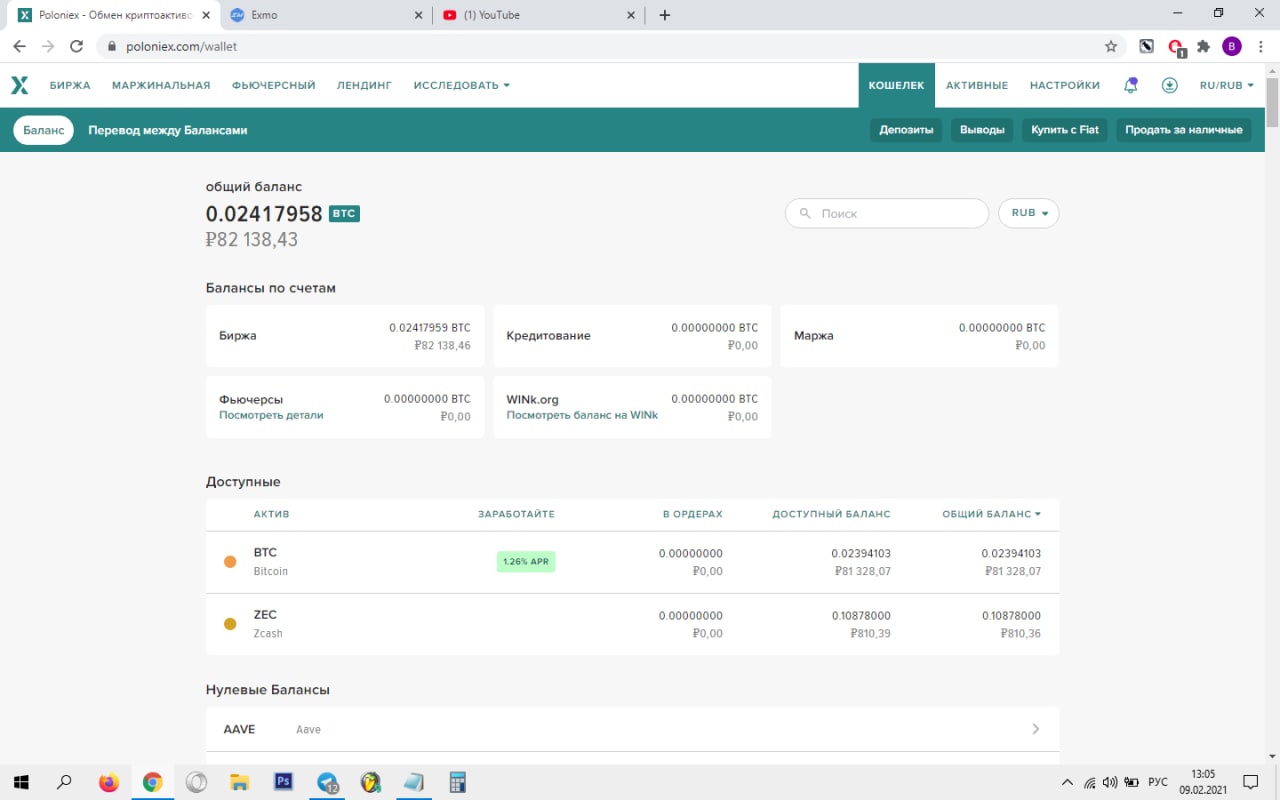Click the black pen extension icon

1147,46
